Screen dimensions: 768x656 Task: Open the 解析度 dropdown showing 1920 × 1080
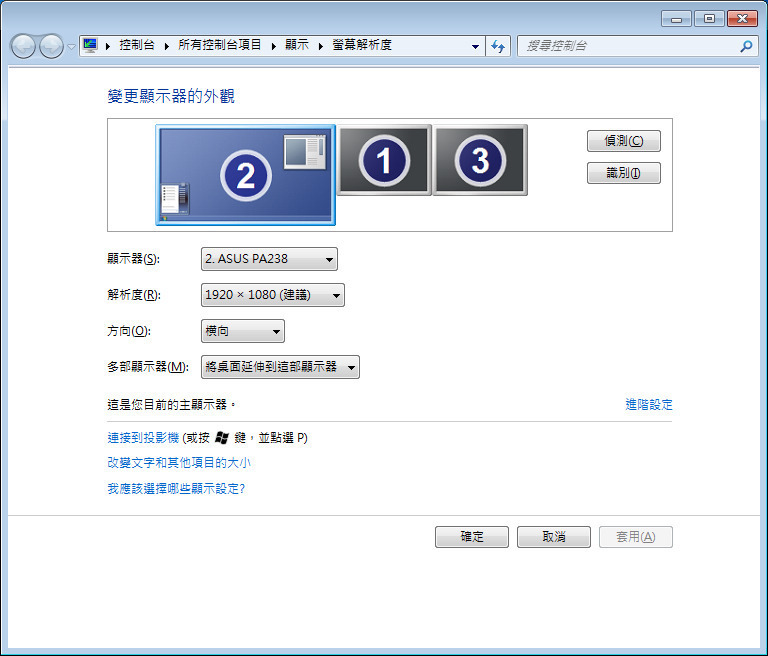pos(273,295)
